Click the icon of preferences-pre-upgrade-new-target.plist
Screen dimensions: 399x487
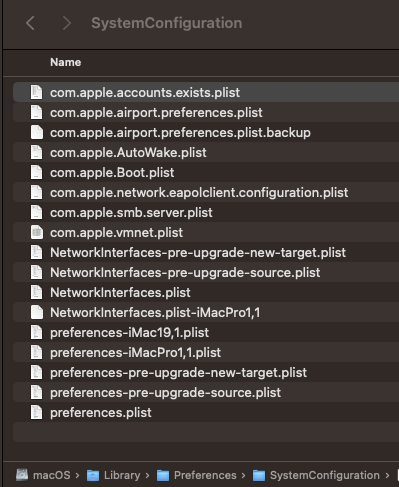36,372
